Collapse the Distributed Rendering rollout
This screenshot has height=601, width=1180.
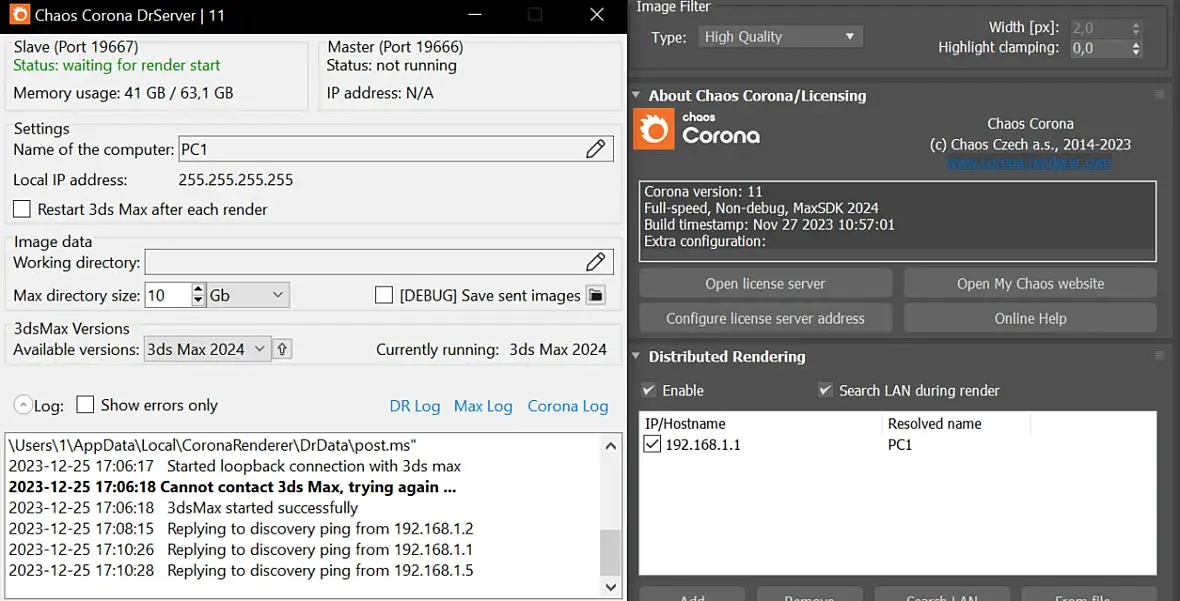[x=636, y=357]
